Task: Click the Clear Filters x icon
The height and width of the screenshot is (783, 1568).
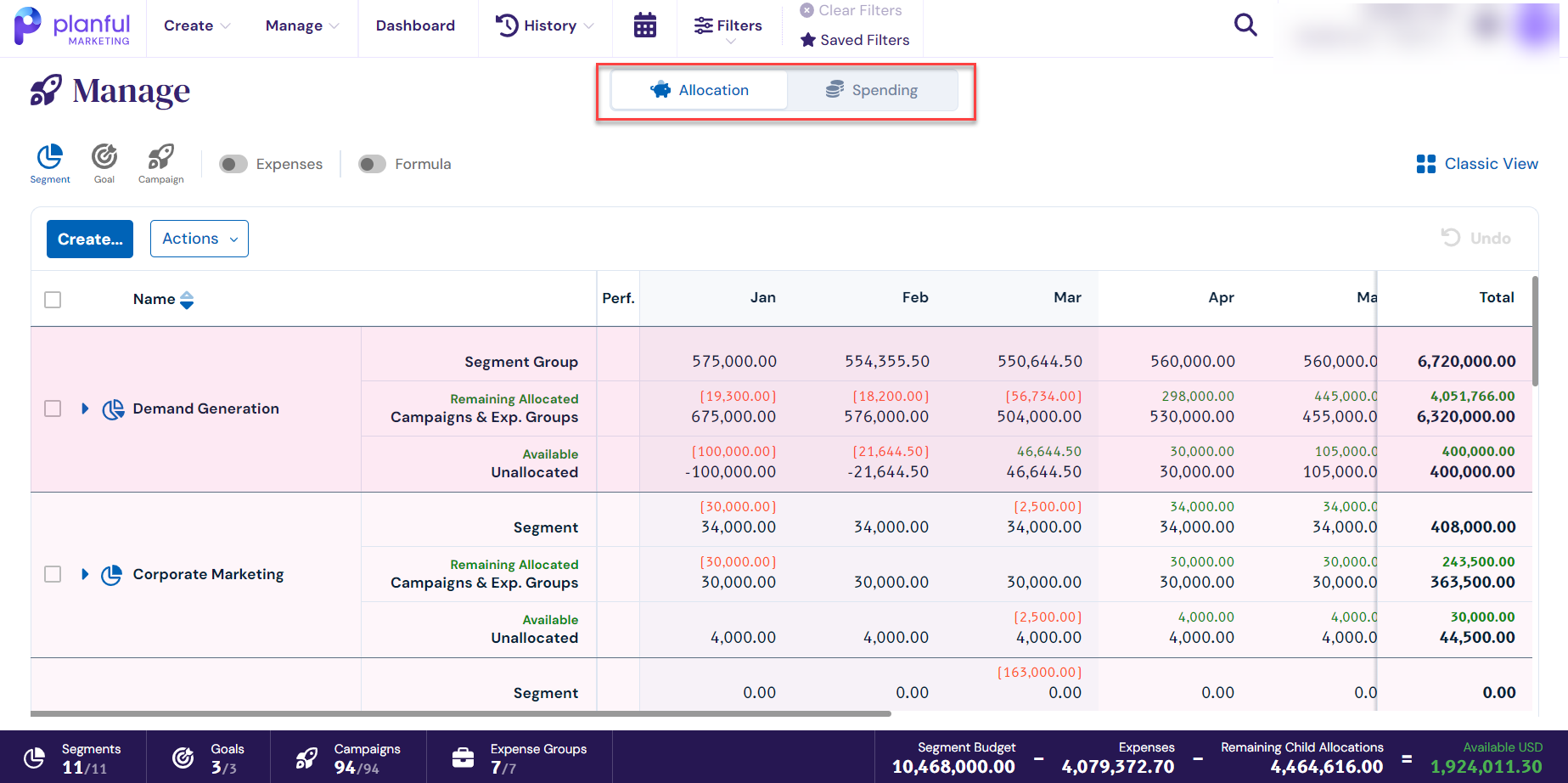Action: (x=807, y=10)
